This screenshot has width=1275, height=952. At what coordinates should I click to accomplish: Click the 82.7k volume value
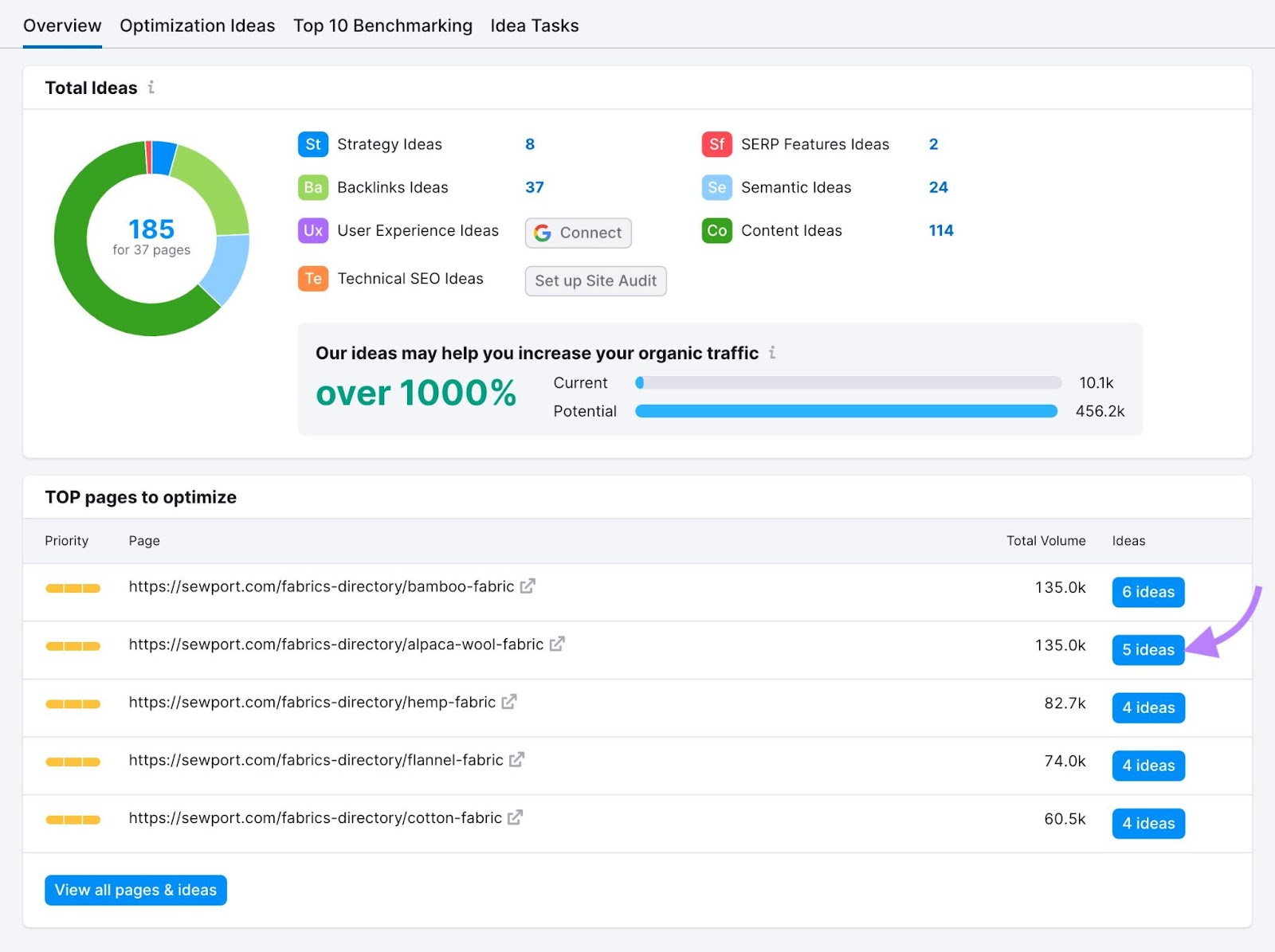pos(1065,703)
